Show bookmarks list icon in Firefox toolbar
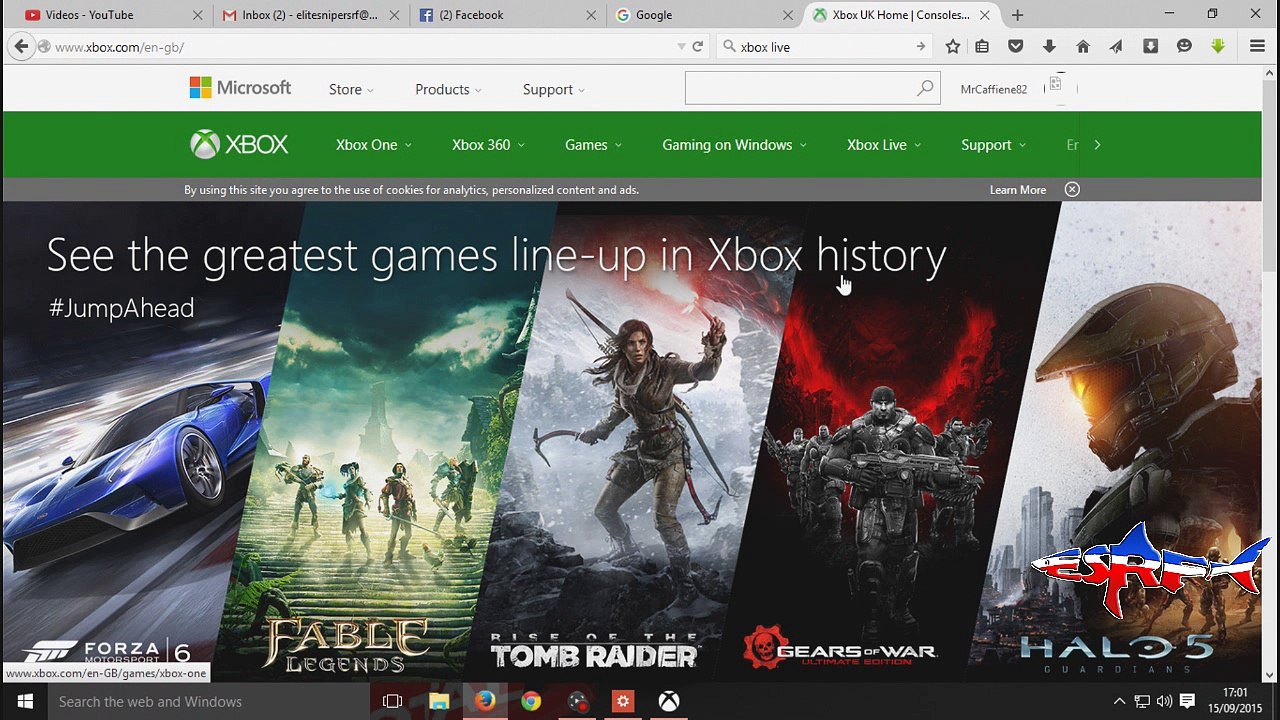This screenshot has width=1280, height=720. (x=982, y=46)
